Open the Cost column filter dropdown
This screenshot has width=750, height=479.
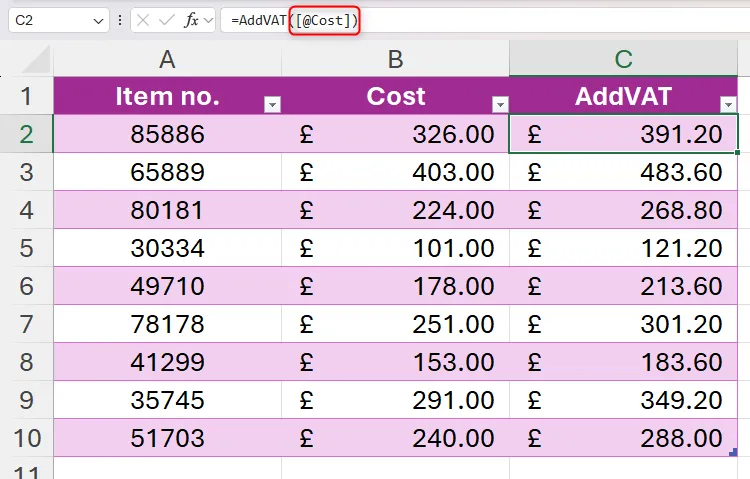tap(499, 104)
